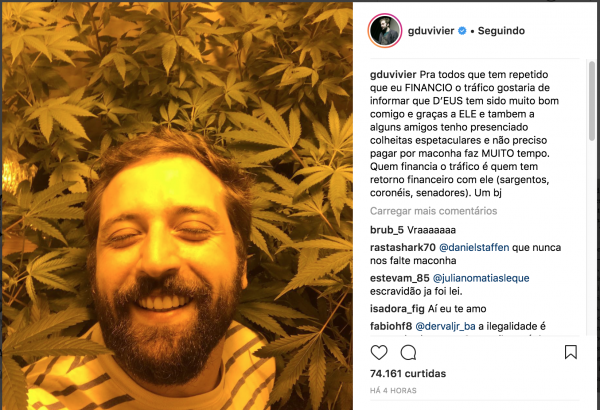The width and height of the screenshot is (600, 410).
Task: Open gduvivier username in post header
Action: pos(431,31)
